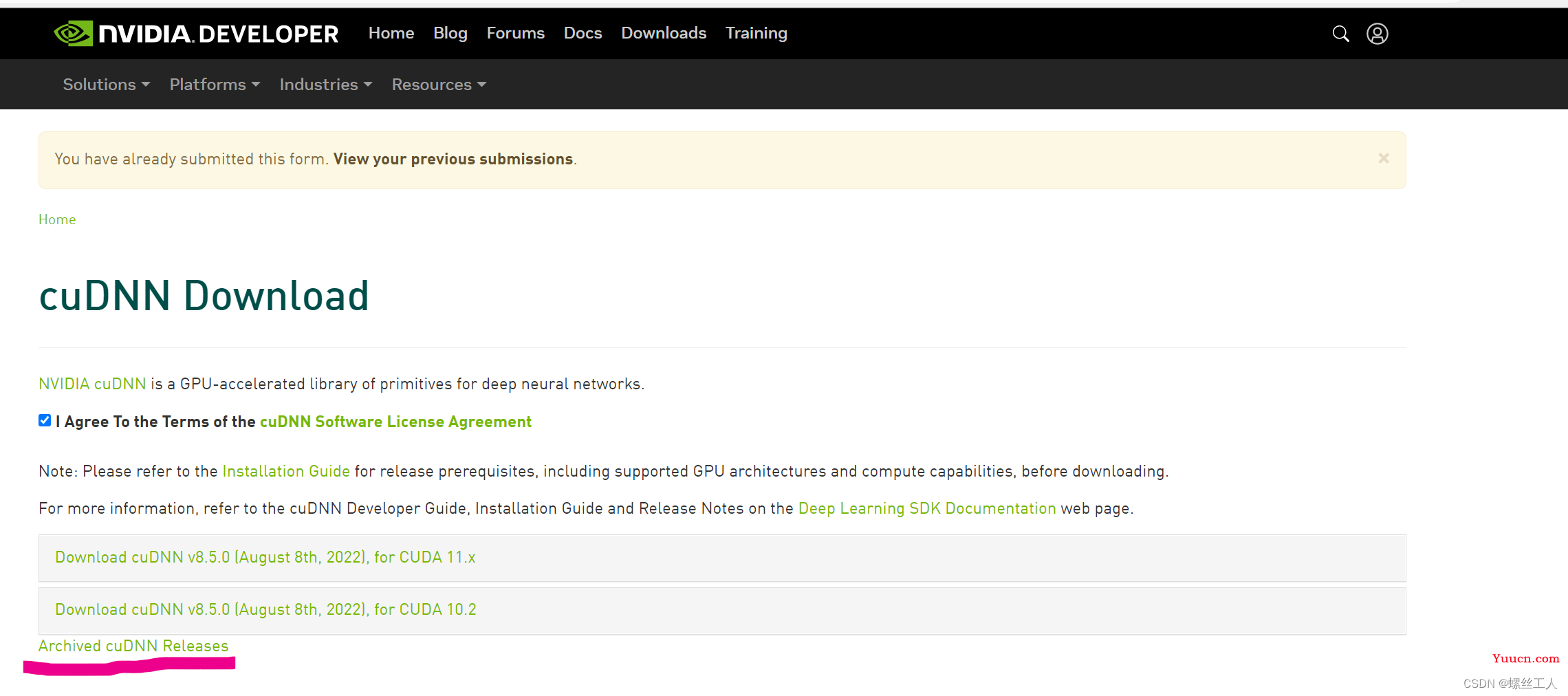Open the Blog navigation item
This screenshot has width=1568, height=696.
[x=450, y=33]
